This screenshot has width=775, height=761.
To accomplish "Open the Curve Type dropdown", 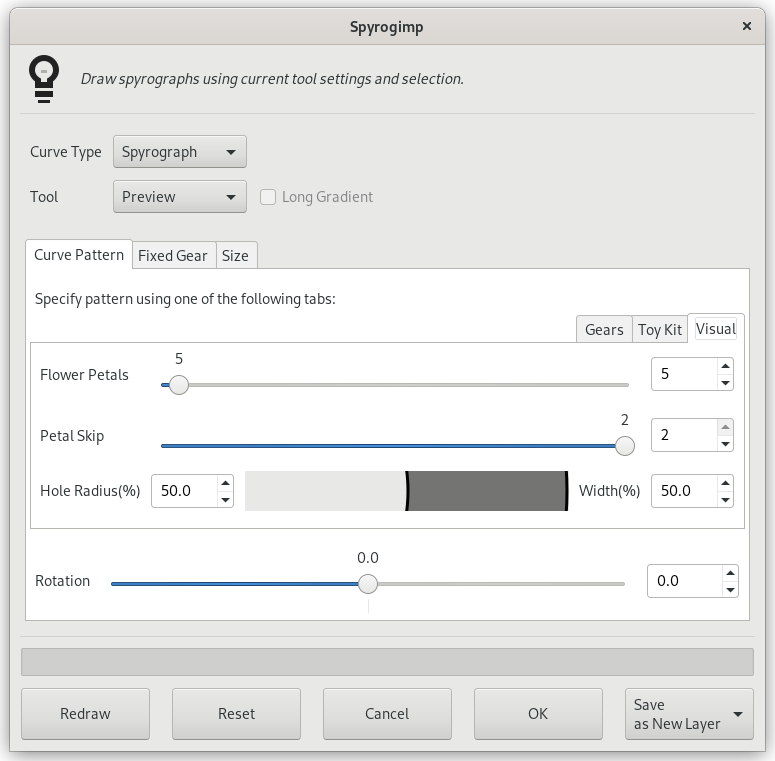I will pyautogui.click(x=179, y=152).
